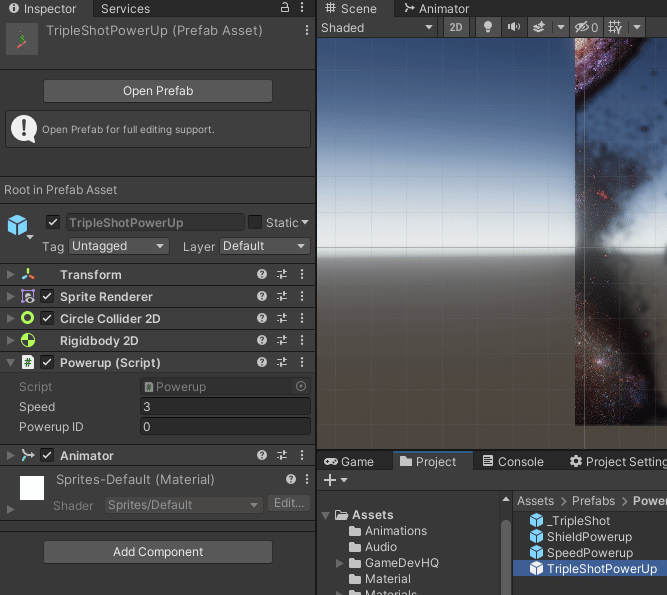Viewport: 667px width, 595px height.
Task: Open Animator preset settings icon
Action: click(x=282, y=456)
